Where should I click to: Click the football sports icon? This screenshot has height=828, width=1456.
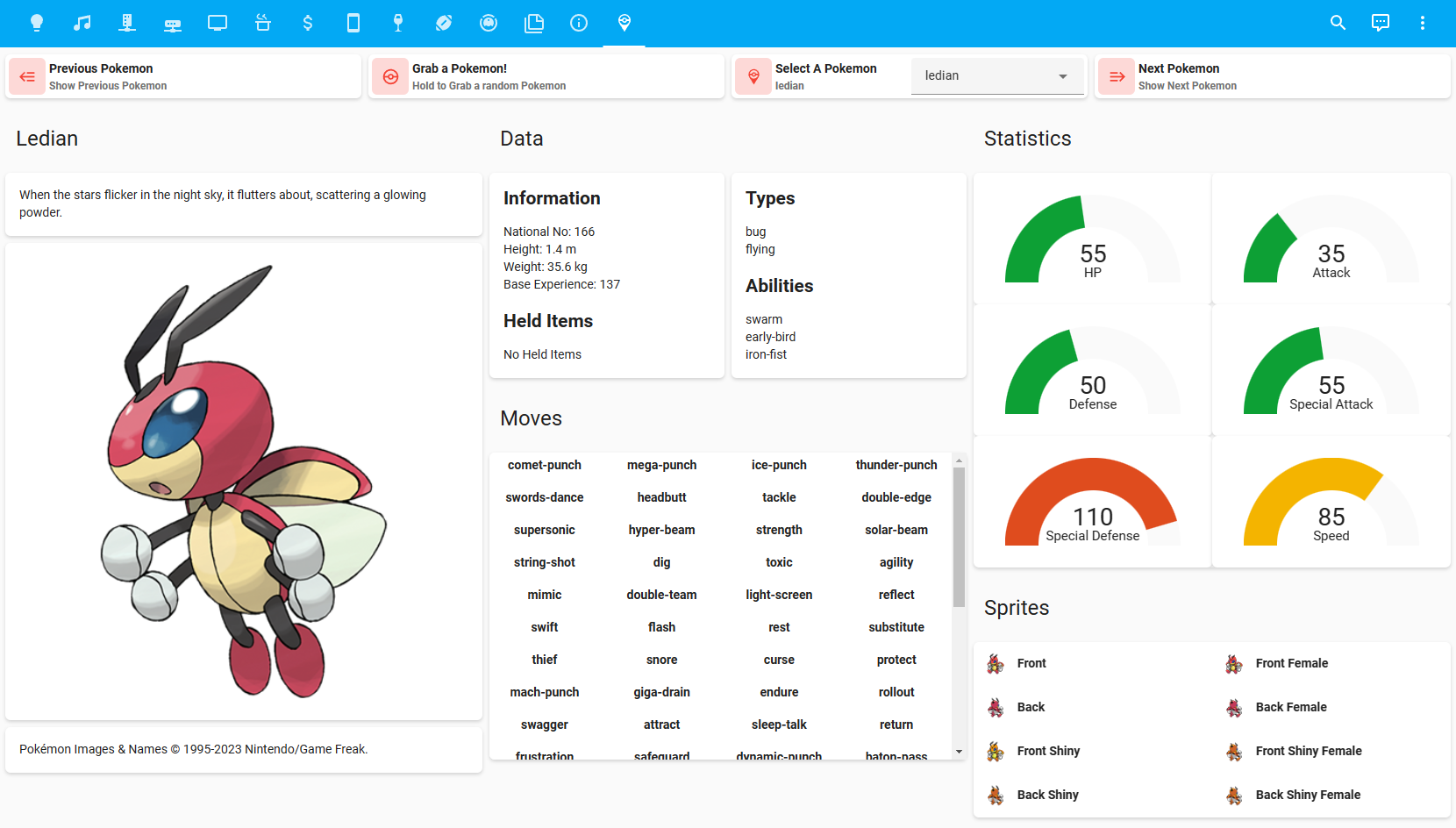tap(444, 23)
